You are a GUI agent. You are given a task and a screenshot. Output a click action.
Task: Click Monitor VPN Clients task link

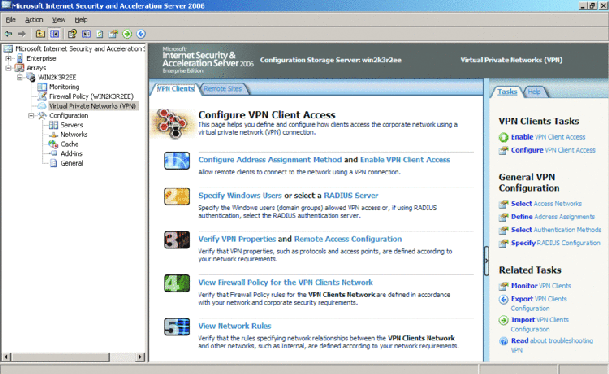click(x=541, y=286)
